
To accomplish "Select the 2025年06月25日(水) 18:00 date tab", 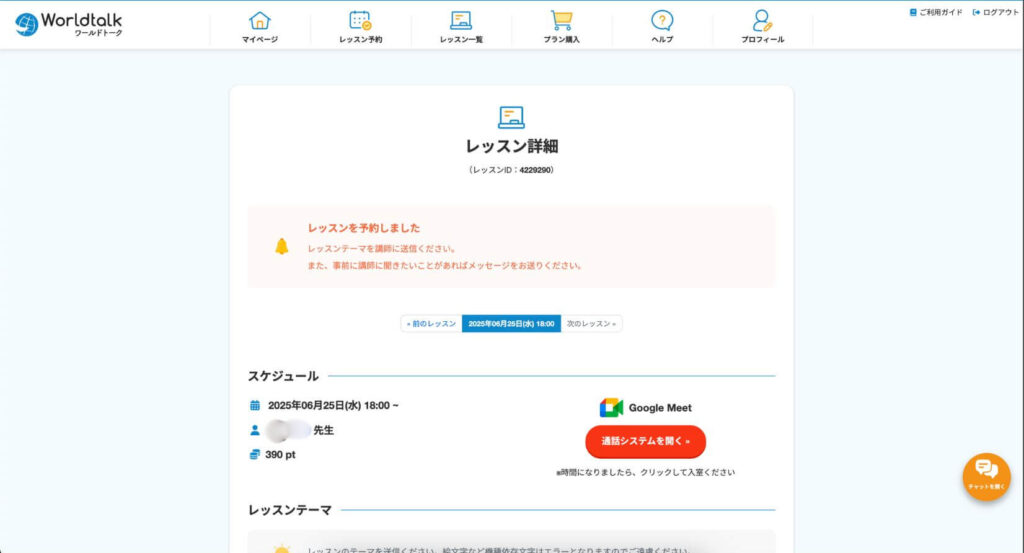I will (x=511, y=324).
